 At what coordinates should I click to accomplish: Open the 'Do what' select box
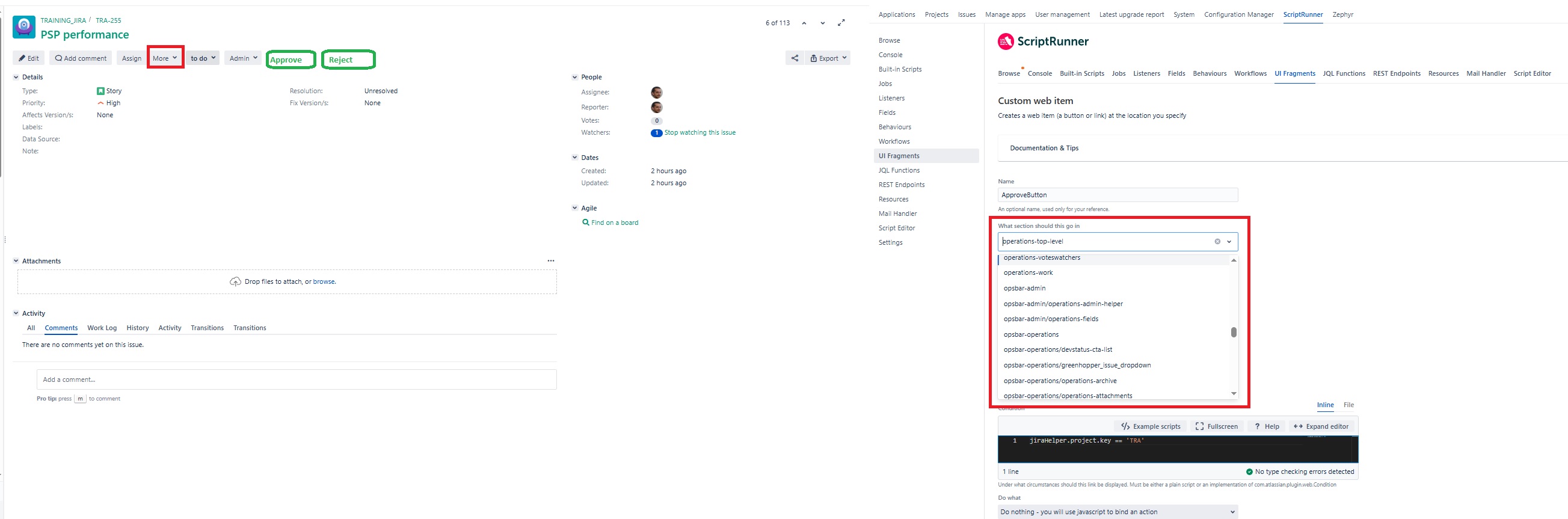pyautogui.click(x=1118, y=512)
